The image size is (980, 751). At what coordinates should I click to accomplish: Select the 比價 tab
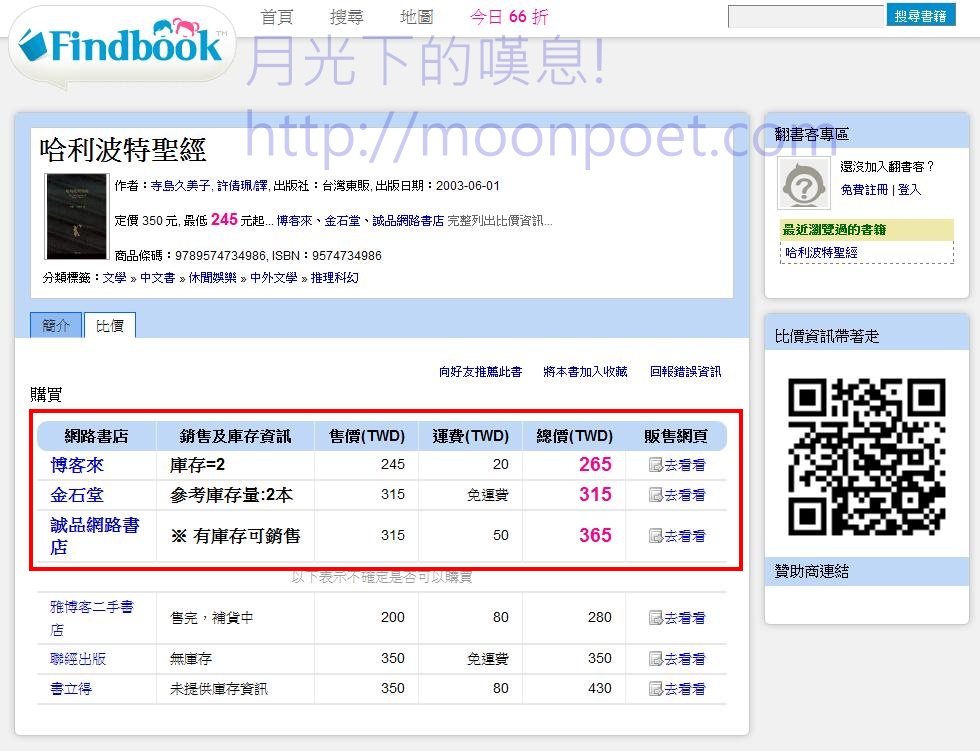110,326
